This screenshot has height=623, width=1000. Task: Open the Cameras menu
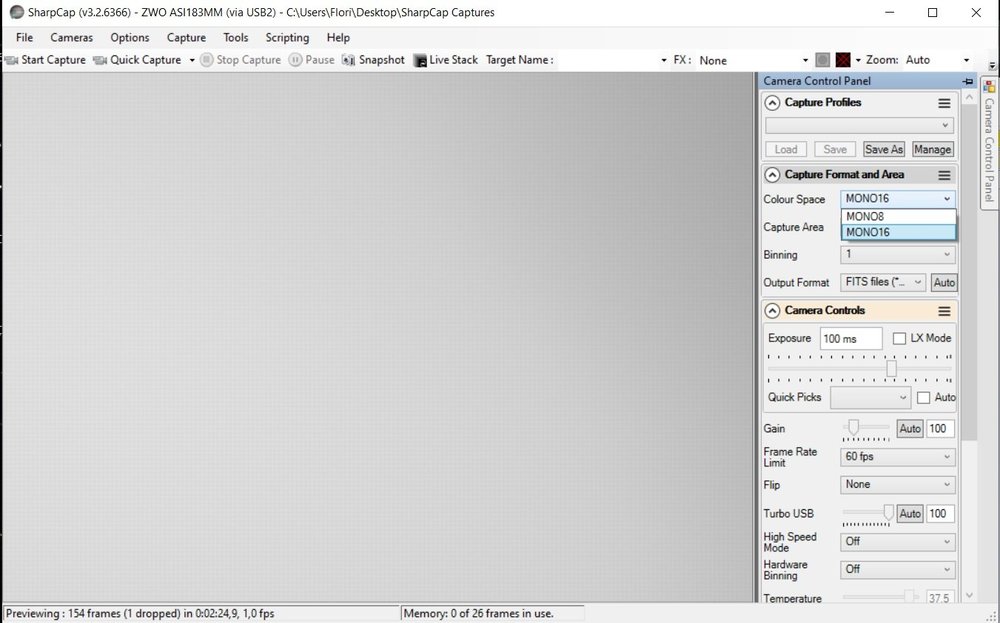click(x=71, y=38)
